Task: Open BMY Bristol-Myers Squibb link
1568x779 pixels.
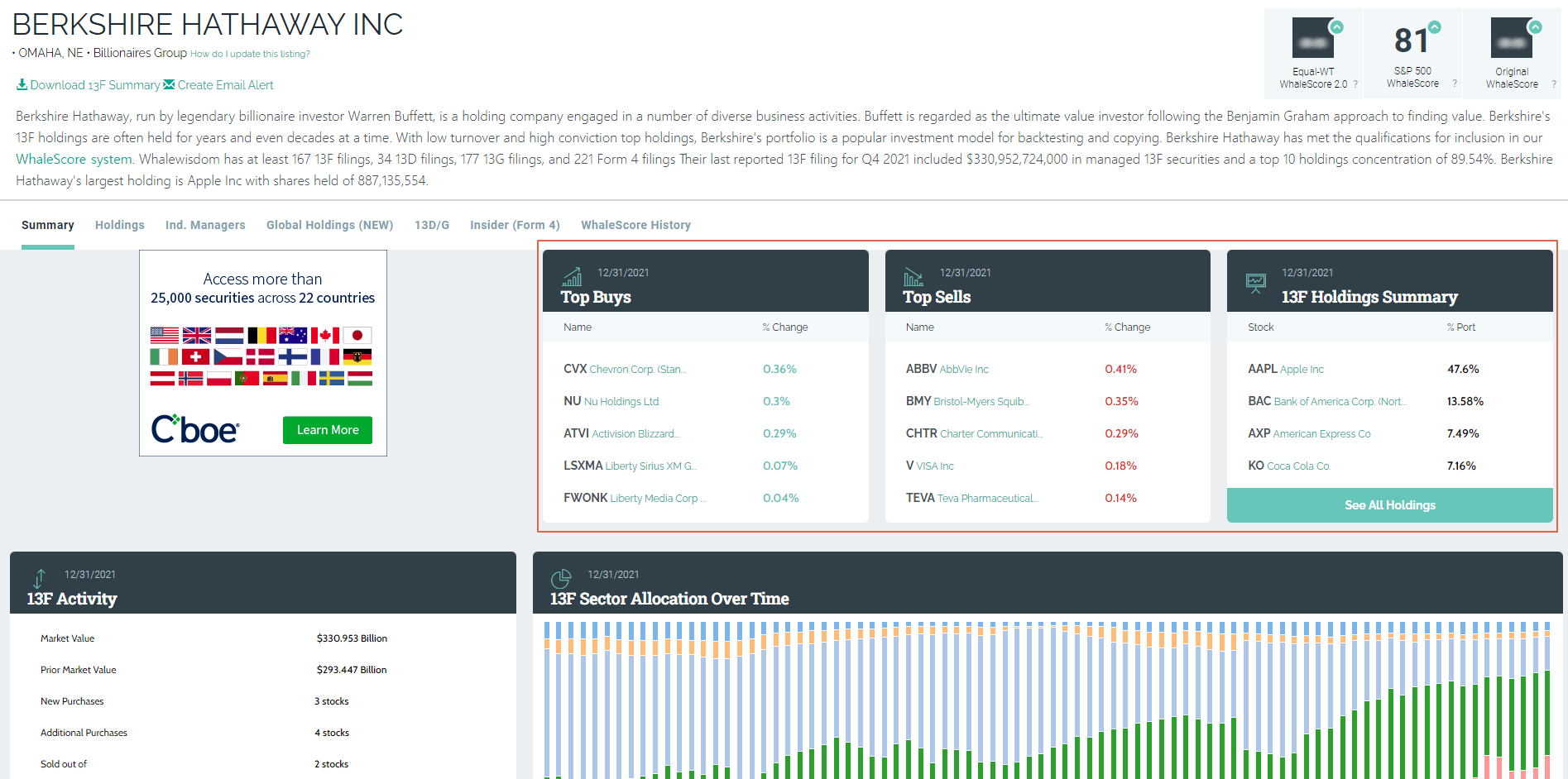Action: 967,401
